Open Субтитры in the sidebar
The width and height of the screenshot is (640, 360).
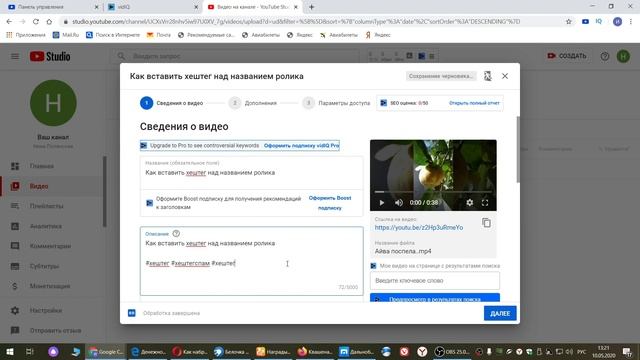pos(52,266)
